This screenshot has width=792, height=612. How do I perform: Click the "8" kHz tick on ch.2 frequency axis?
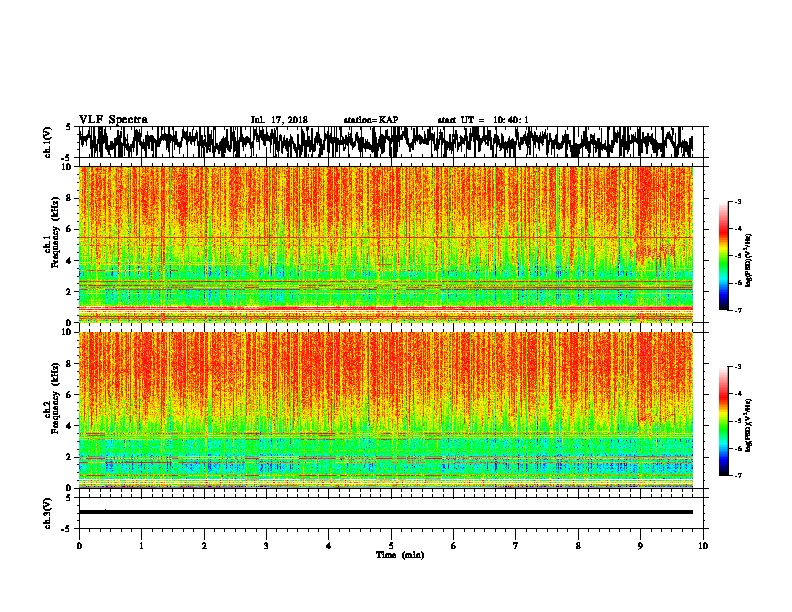[x=71, y=364]
